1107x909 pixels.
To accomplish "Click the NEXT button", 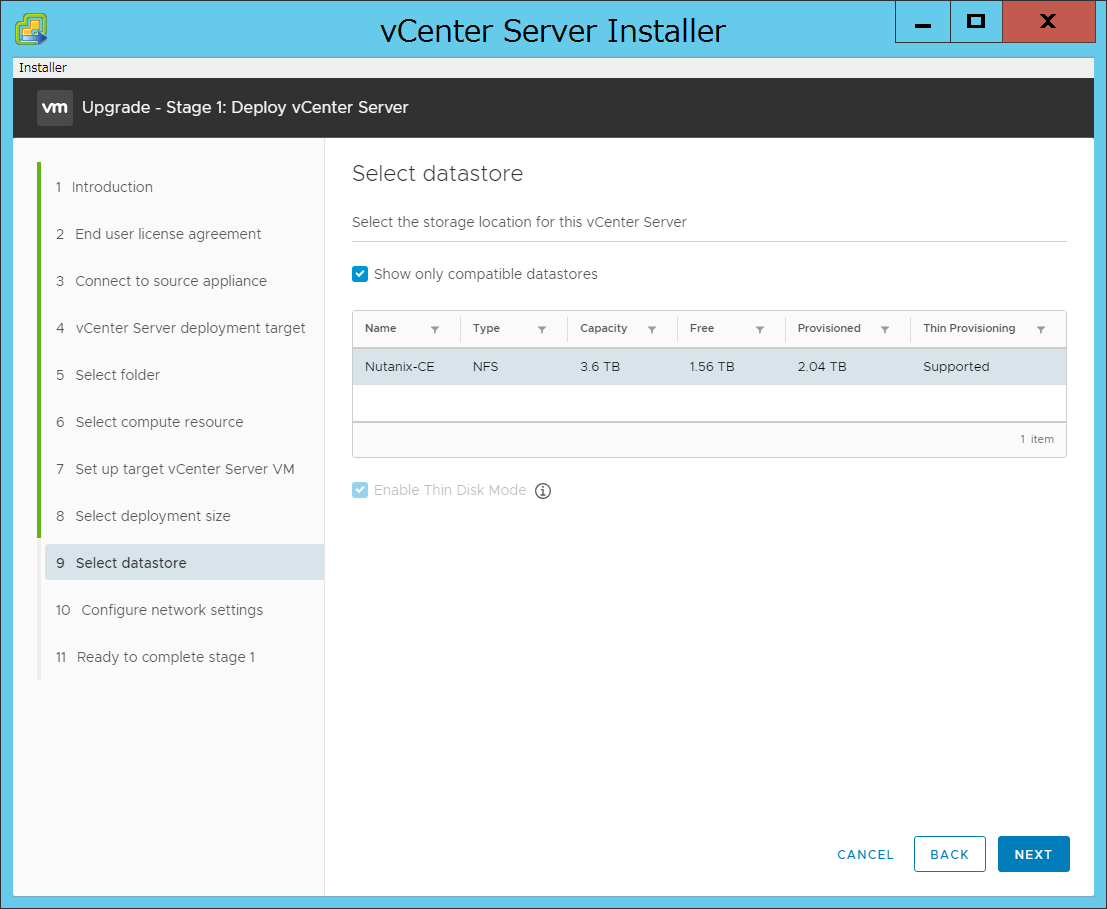I will pyautogui.click(x=1034, y=854).
